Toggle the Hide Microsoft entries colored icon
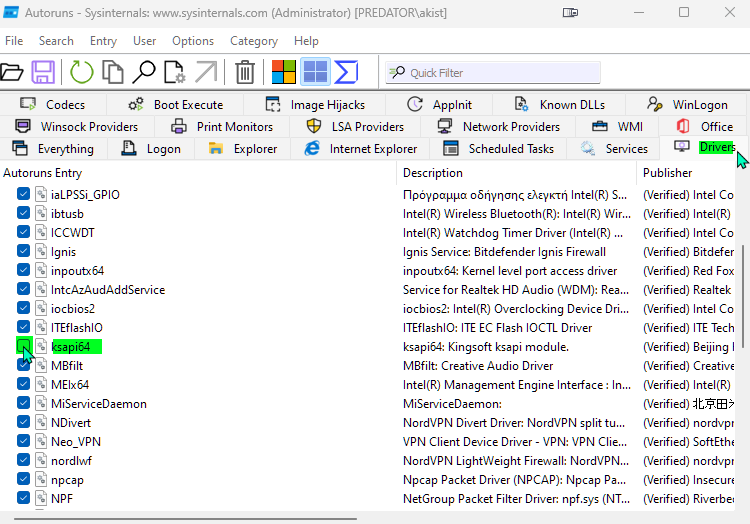Image resolution: width=750 pixels, height=524 pixels. click(284, 72)
